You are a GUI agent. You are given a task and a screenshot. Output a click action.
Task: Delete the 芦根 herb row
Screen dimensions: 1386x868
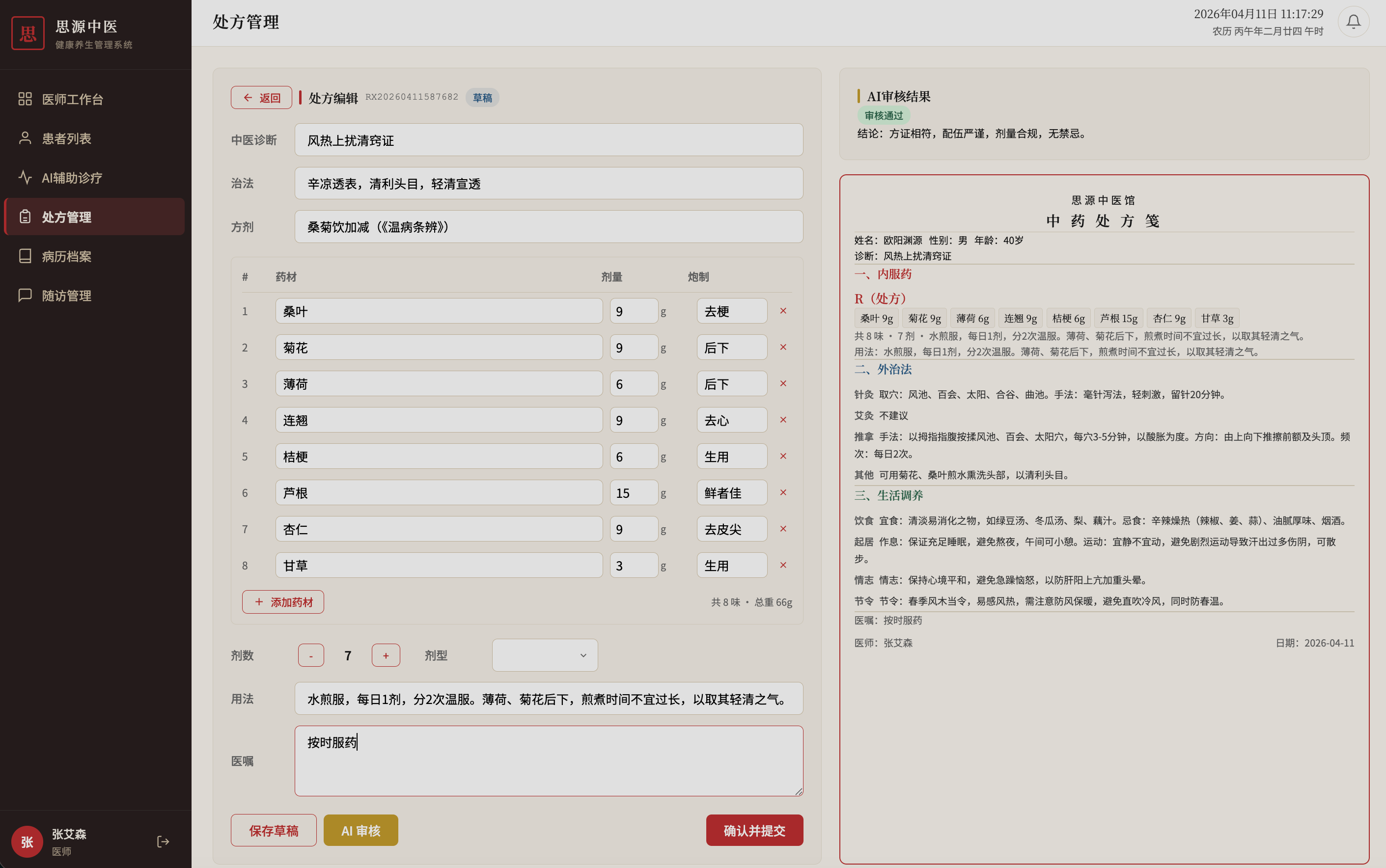(x=782, y=492)
